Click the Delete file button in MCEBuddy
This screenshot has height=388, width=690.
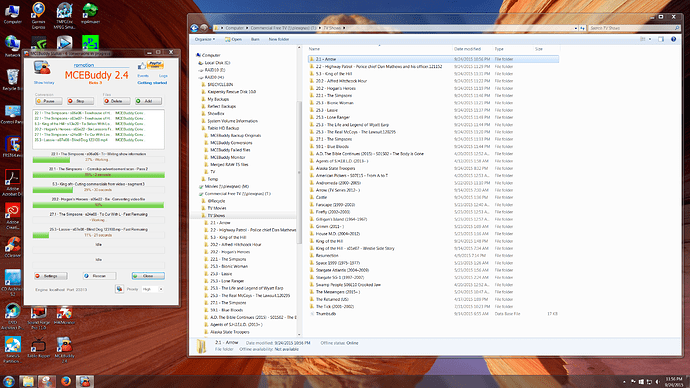pos(117,101)
